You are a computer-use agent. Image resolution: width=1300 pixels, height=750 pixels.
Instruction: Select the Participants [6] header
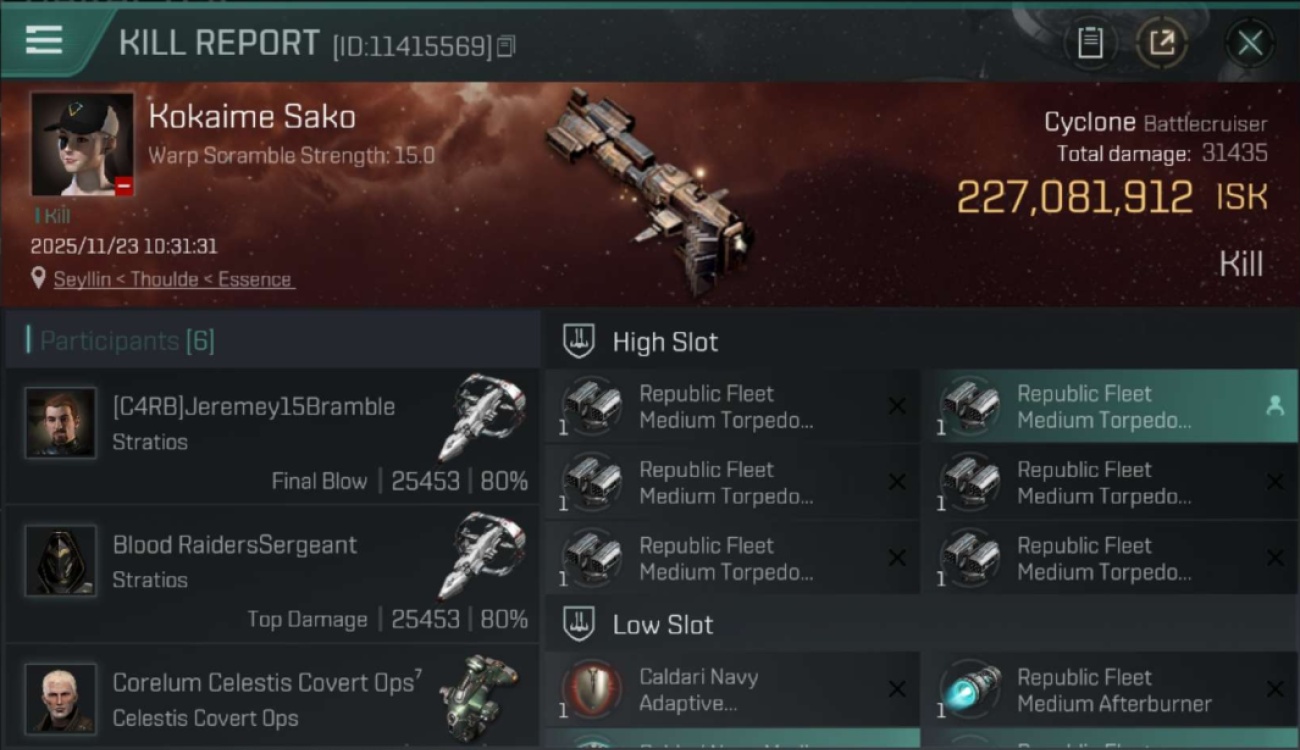pyautogui.click(x=127, y=341)
